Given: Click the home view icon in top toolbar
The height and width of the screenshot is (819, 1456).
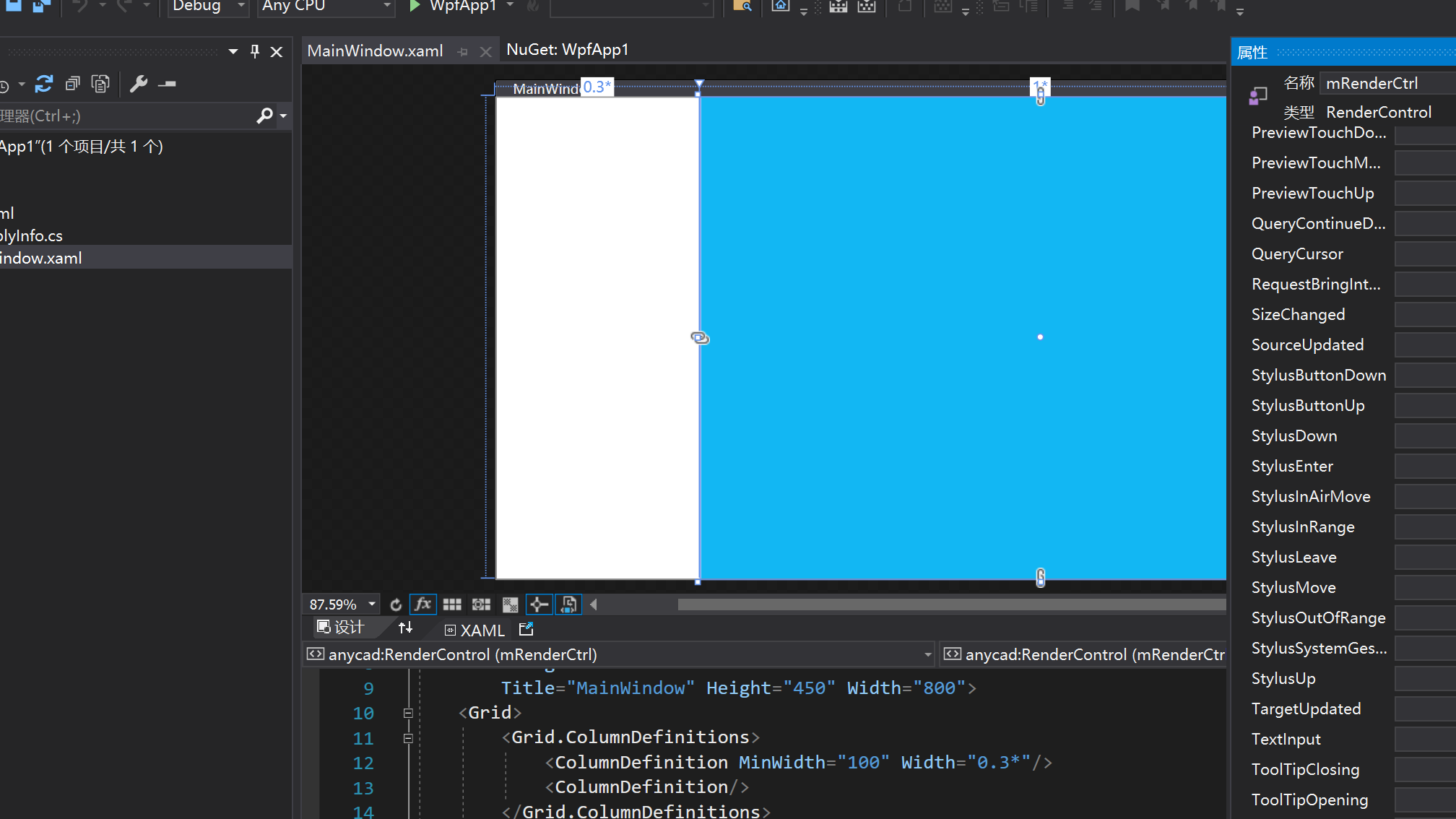Looking at the screenshot, I should pyautogui.click(x=780, y=6).
